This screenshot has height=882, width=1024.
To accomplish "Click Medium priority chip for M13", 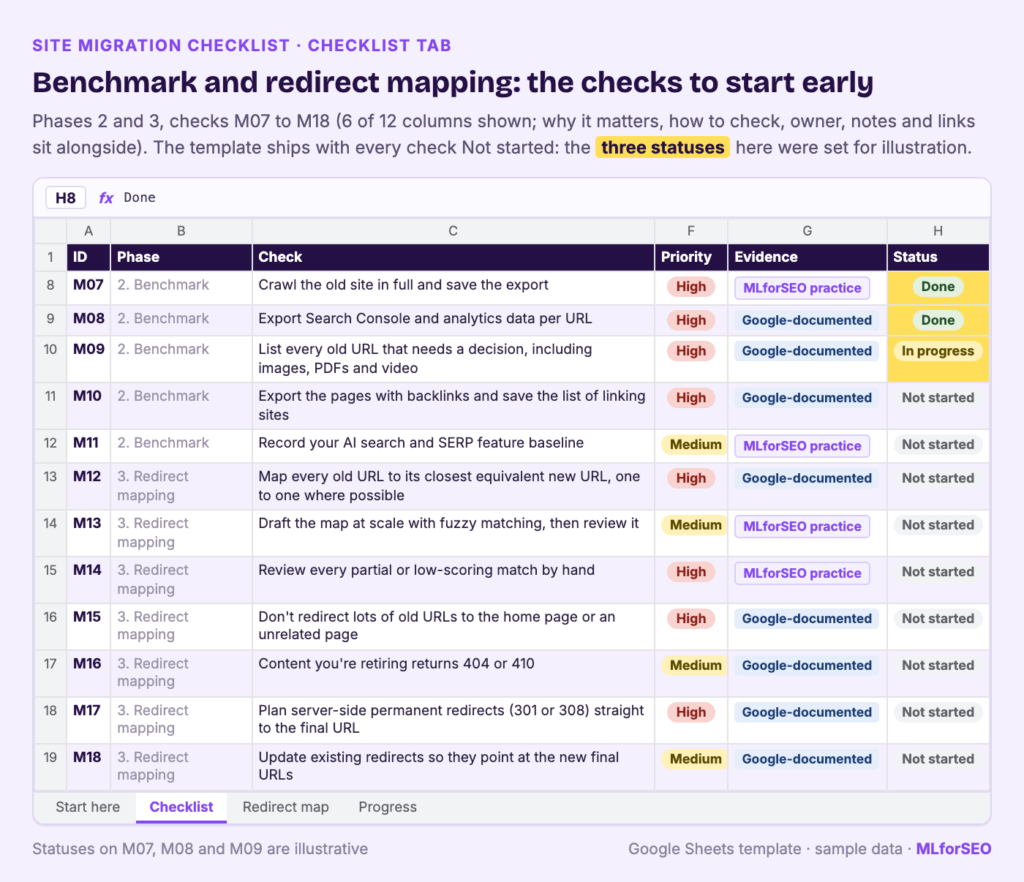I will [x=696, y=526].
